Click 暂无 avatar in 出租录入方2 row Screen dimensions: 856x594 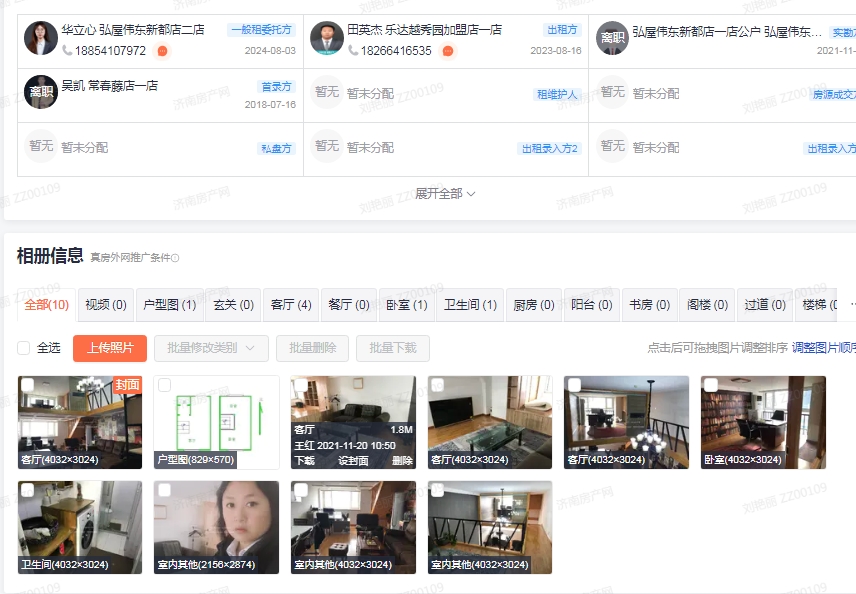pyautogui.click(x=326, y=146)
